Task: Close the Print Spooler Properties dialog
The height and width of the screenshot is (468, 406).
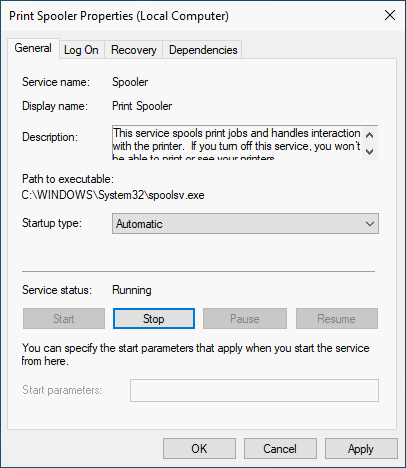Action: pyautogui.click(x=390, y=15)
